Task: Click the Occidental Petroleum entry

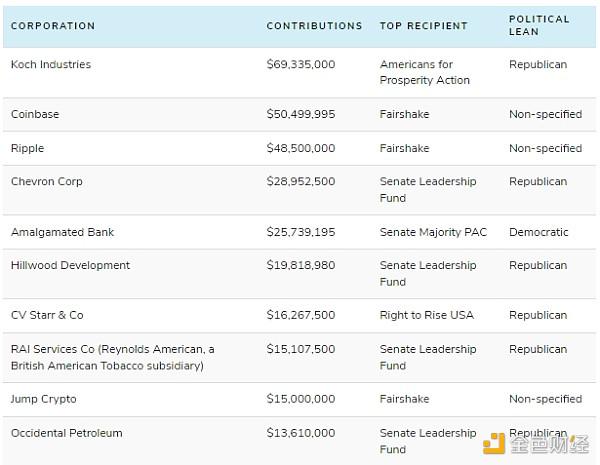Action: point(67,433)
